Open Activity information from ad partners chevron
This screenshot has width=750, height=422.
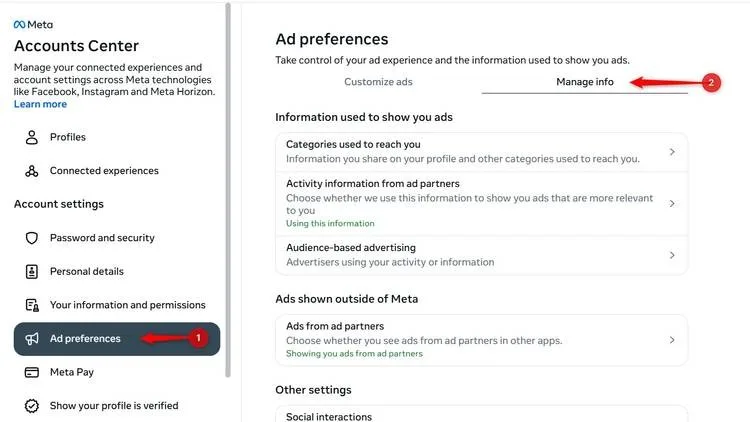[672, 203]
